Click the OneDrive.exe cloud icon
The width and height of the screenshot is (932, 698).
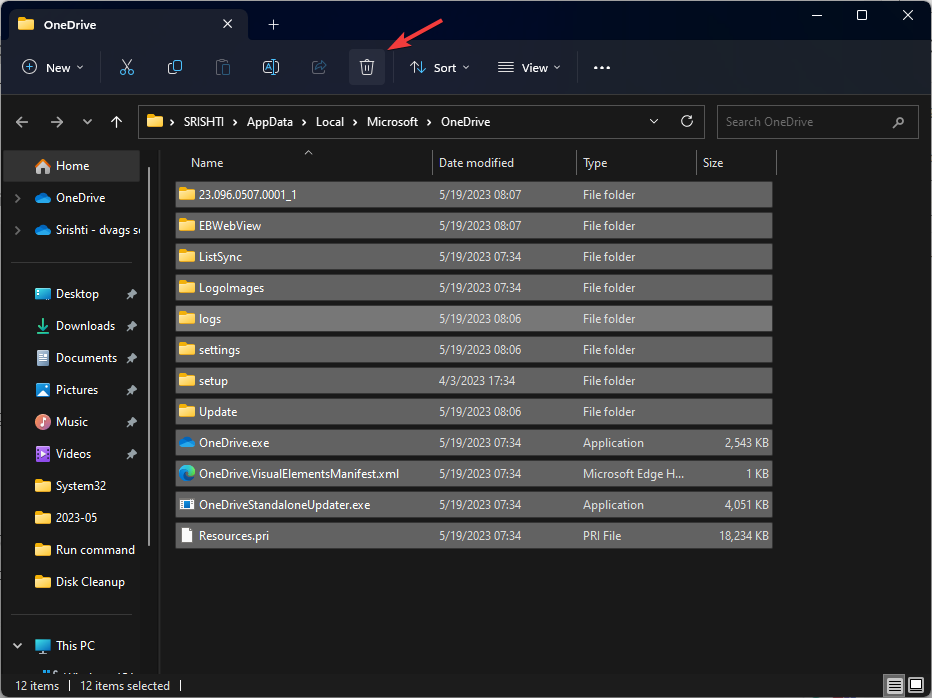[x=187, y=442]
